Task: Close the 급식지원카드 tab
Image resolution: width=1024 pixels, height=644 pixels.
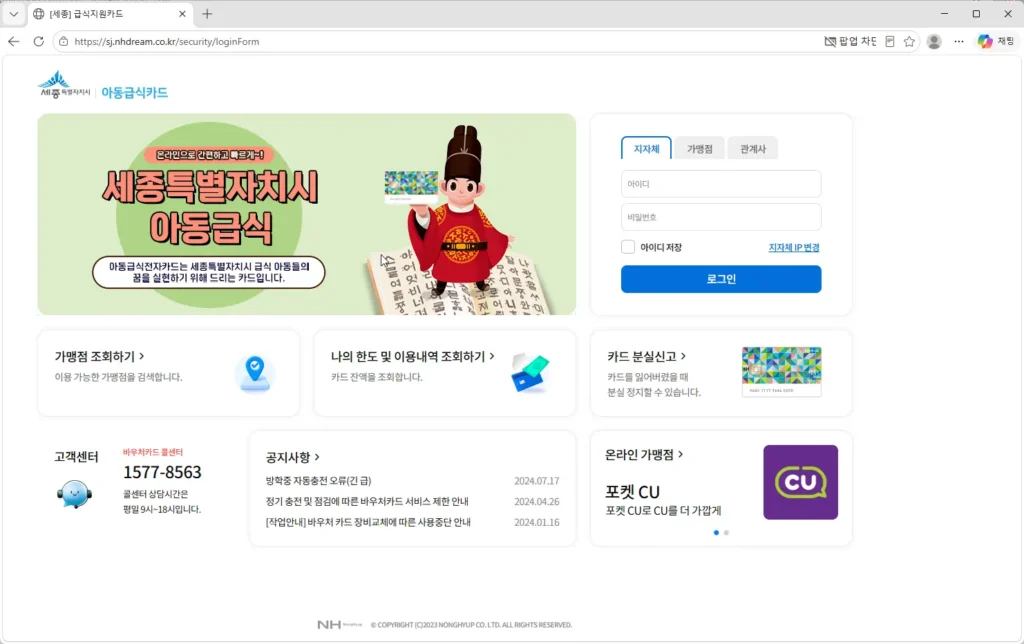Action: point(182,14)
